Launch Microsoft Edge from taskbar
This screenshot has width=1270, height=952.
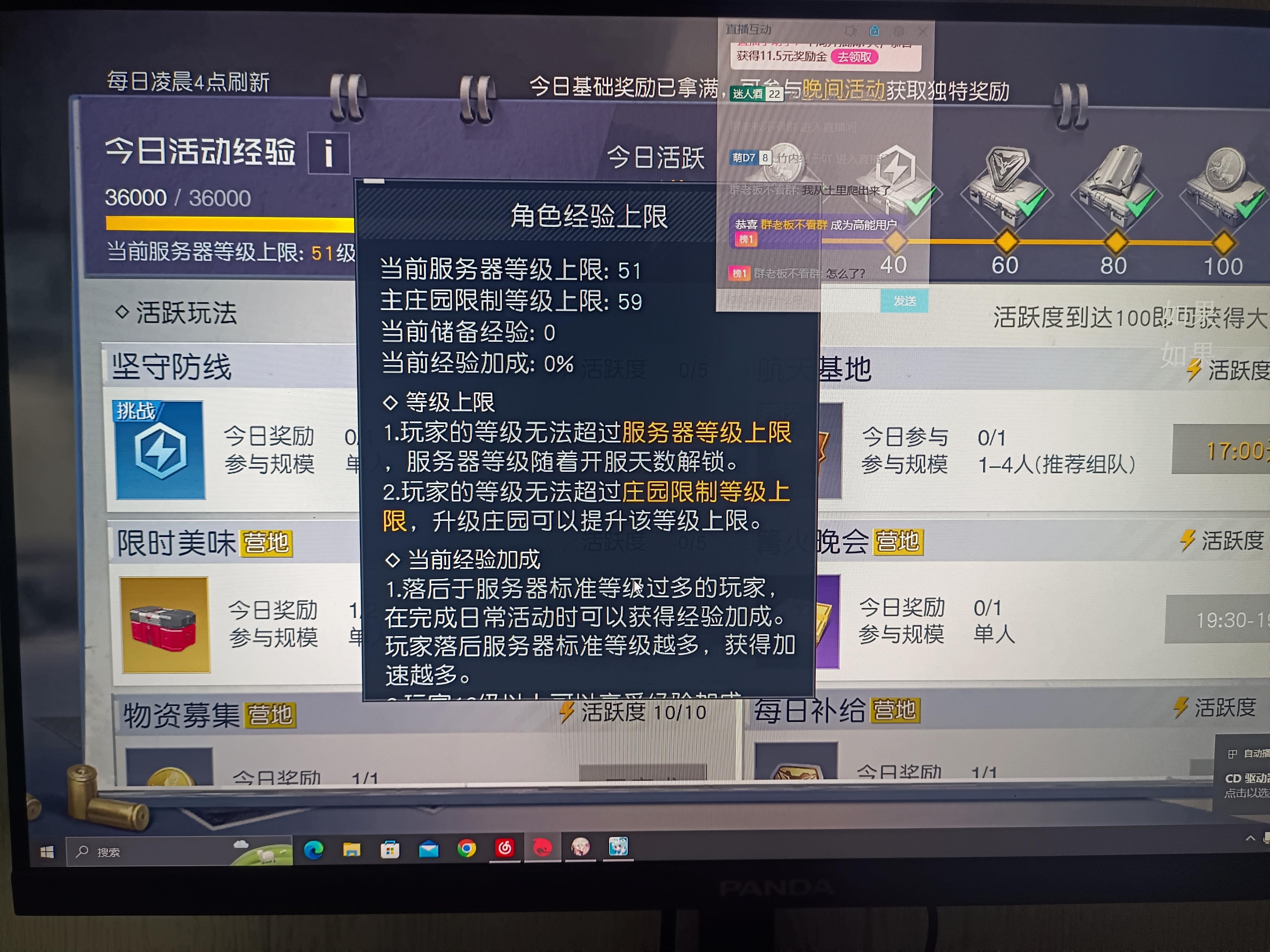click(x=313, y=849)
